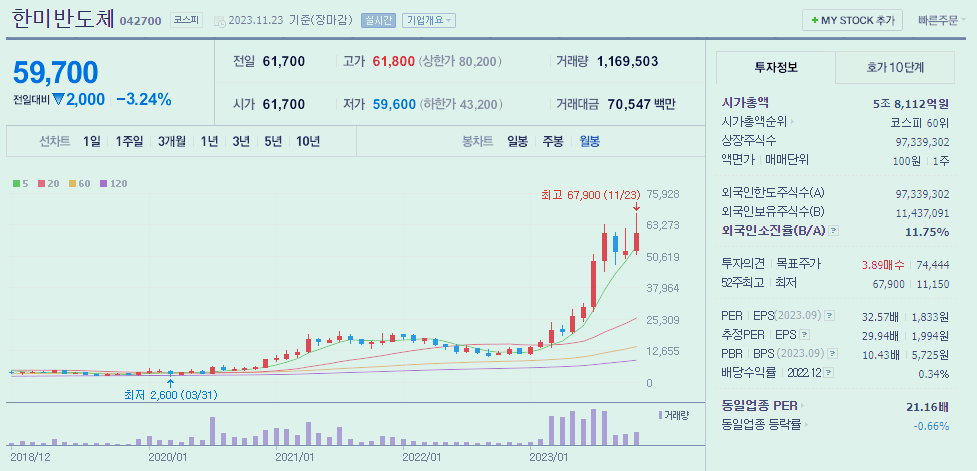Click the blue arrow at 최저 2,600 marker
Image resolution: width=977 pixels, height=471 pixels.
pyautogui.click(x=171, y=383)
